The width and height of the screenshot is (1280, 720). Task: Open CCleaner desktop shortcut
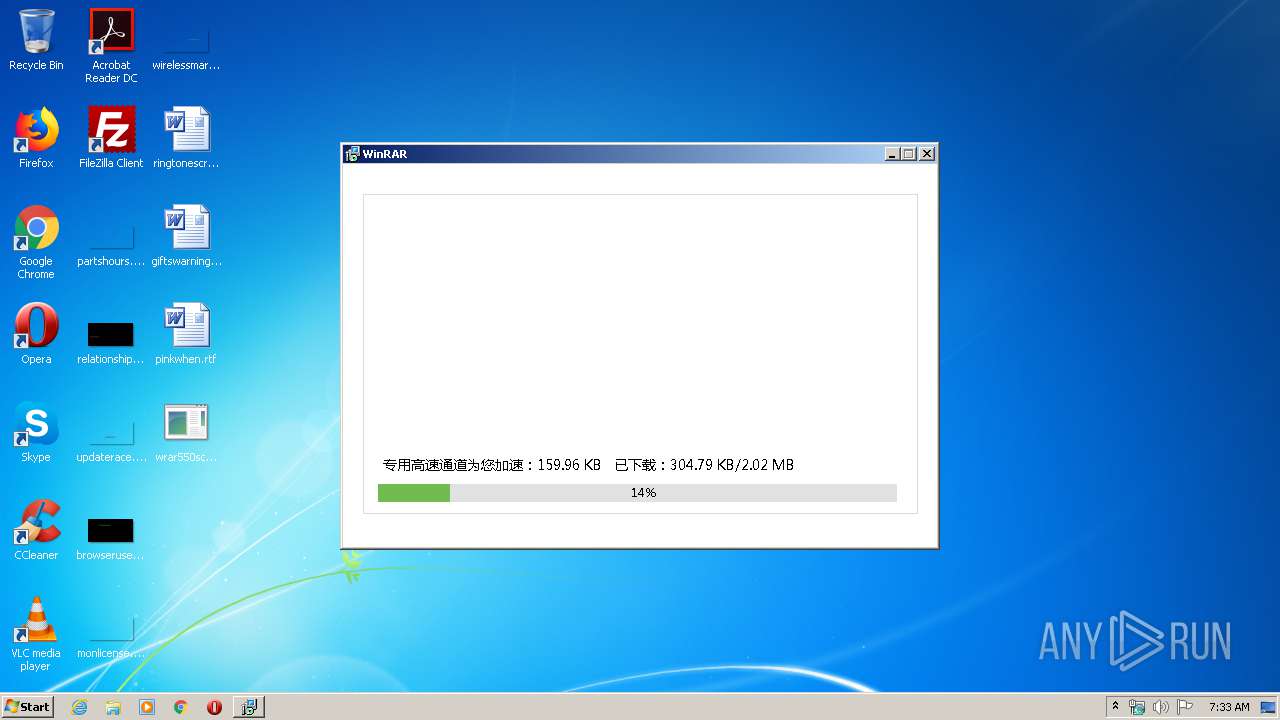(36, 530)
